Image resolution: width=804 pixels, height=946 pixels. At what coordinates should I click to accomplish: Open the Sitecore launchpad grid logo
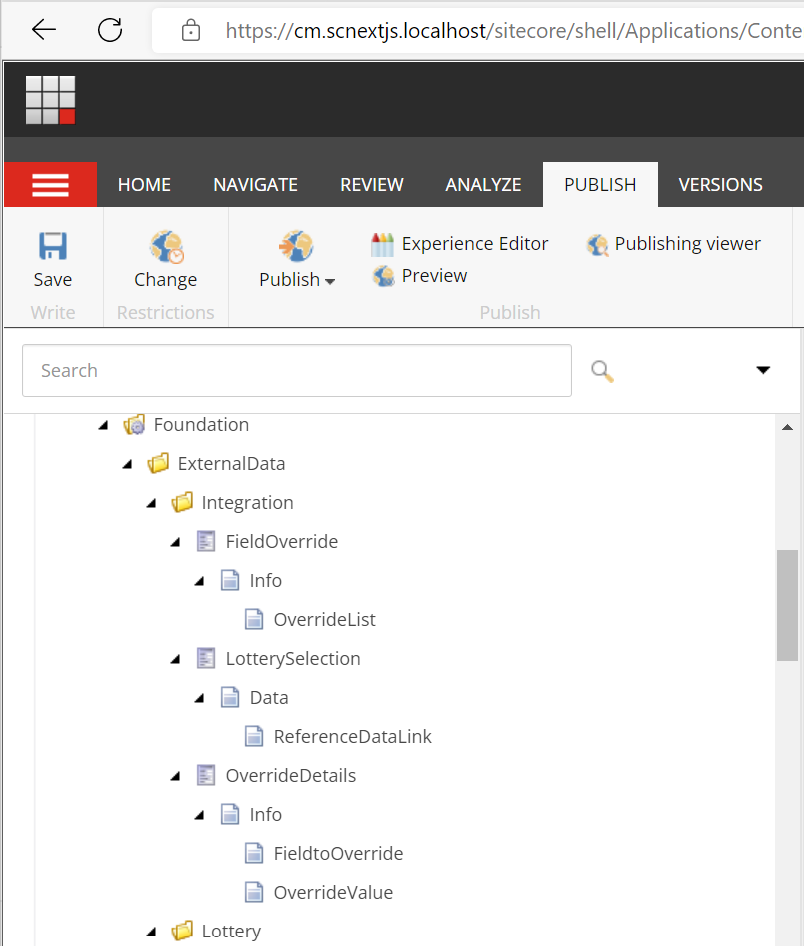pos(51,100)
